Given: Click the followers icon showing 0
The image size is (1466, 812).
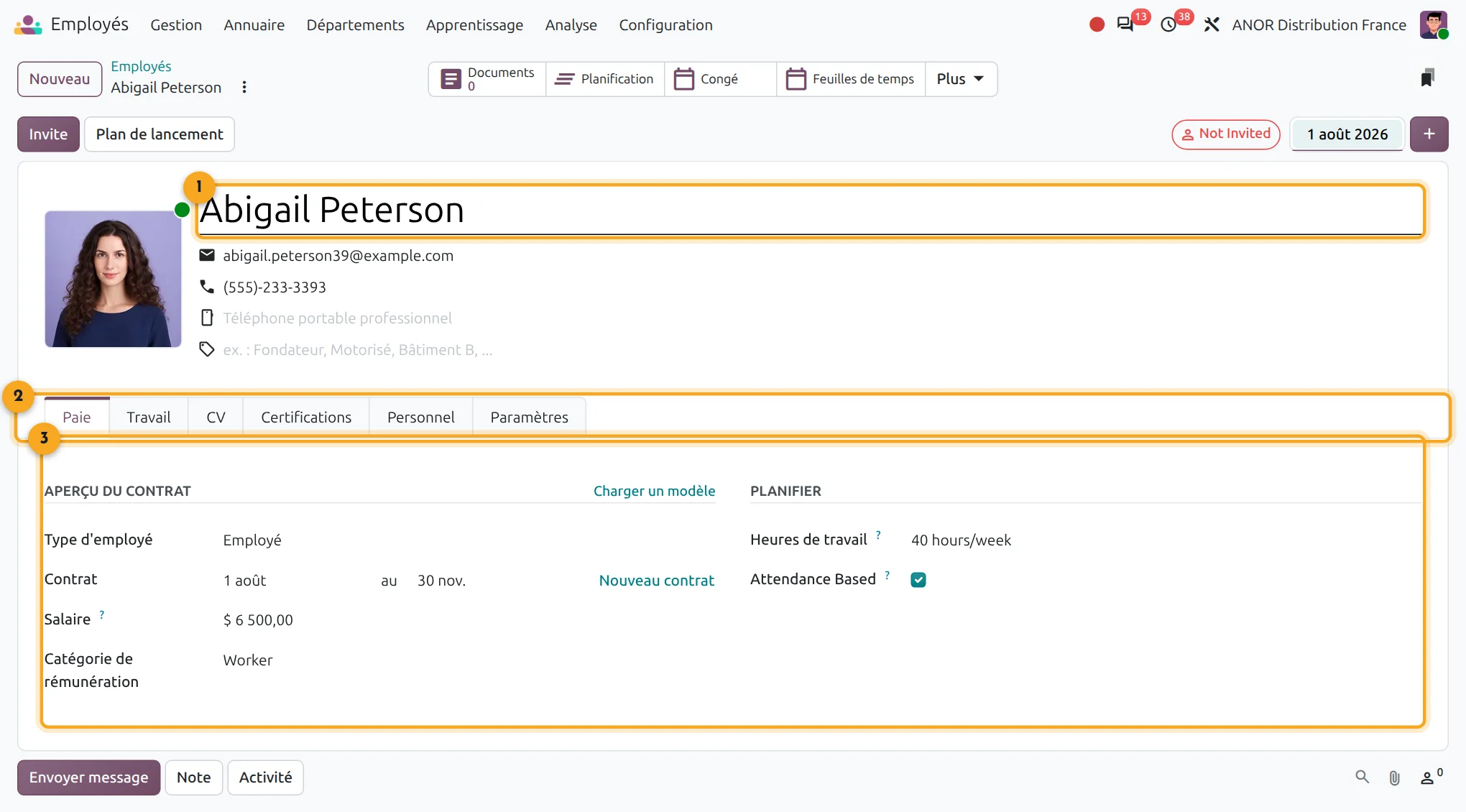Looking at the screenshot, I should [1430, 777].
